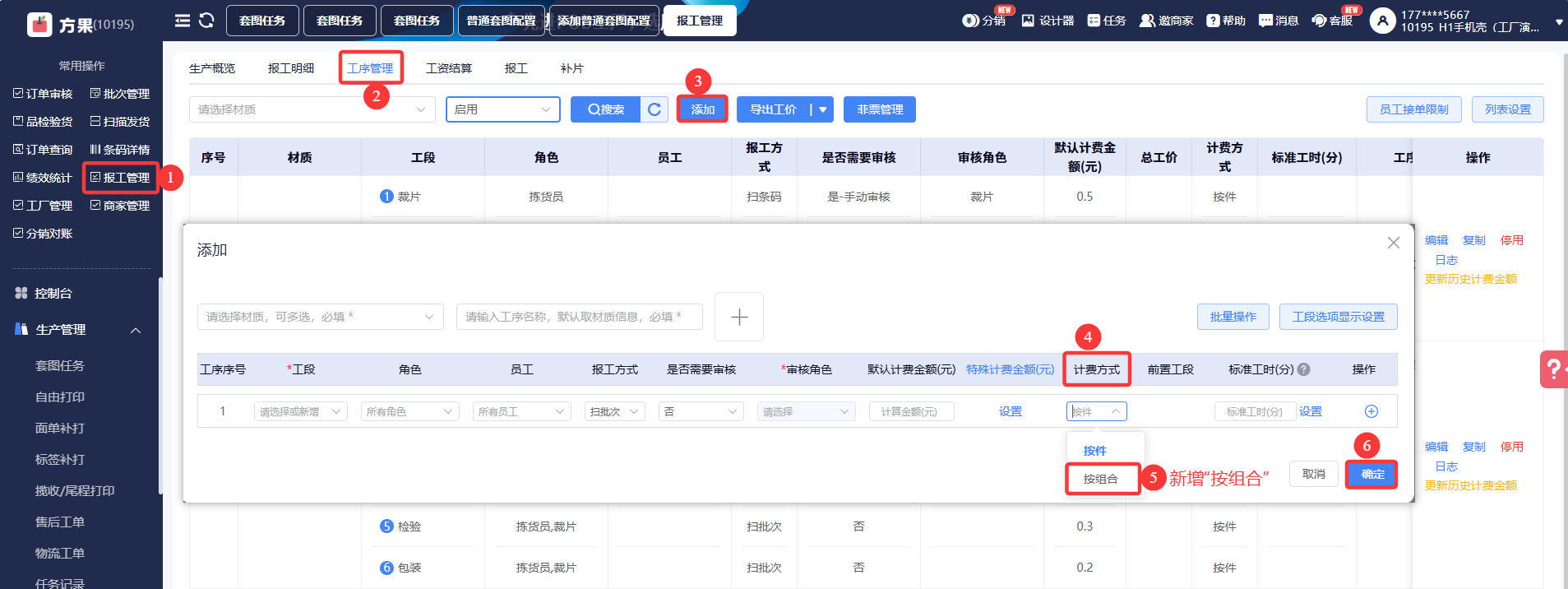Image resolution: width=1568 pixels, height=589 pixels.
Task: Open the 否 审核 dropdown
Action: point(701,411)
